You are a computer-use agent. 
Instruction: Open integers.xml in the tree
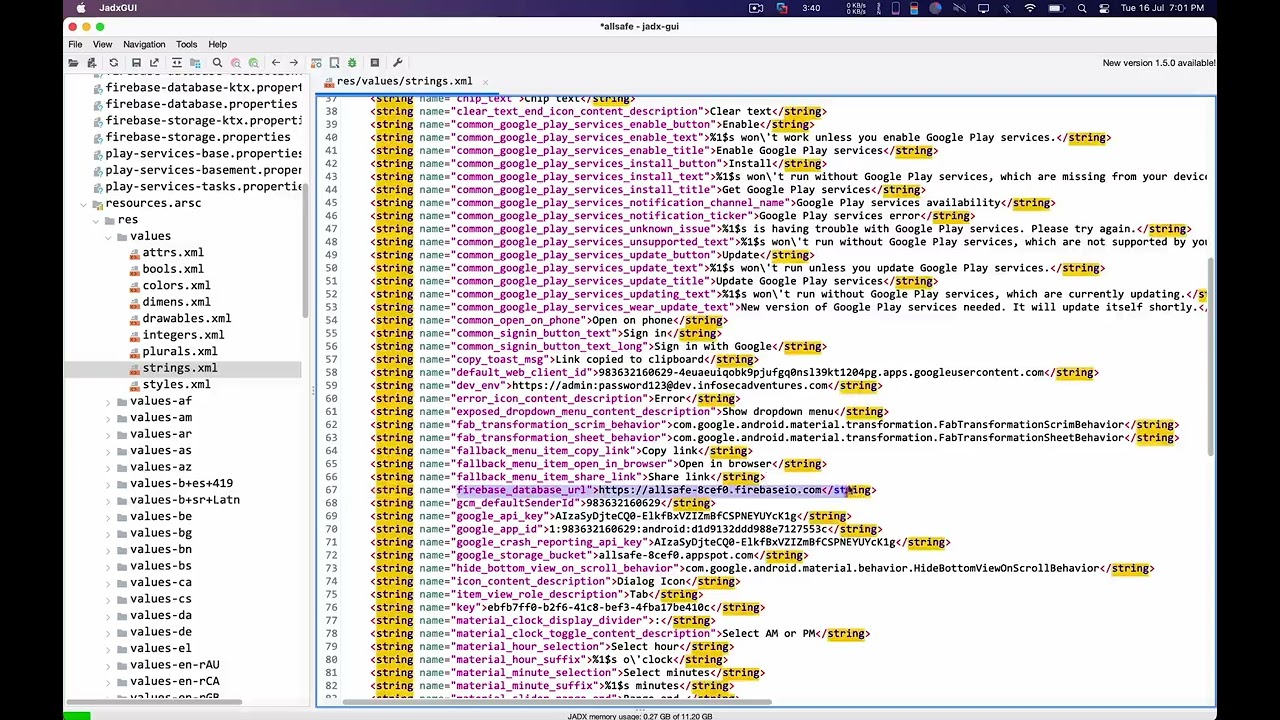(x=183, y=335)
